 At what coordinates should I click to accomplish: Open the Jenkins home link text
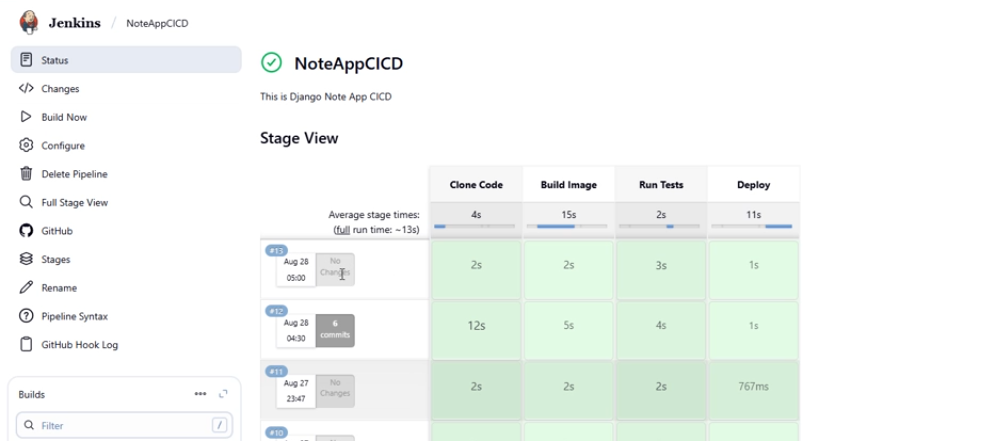75,23
